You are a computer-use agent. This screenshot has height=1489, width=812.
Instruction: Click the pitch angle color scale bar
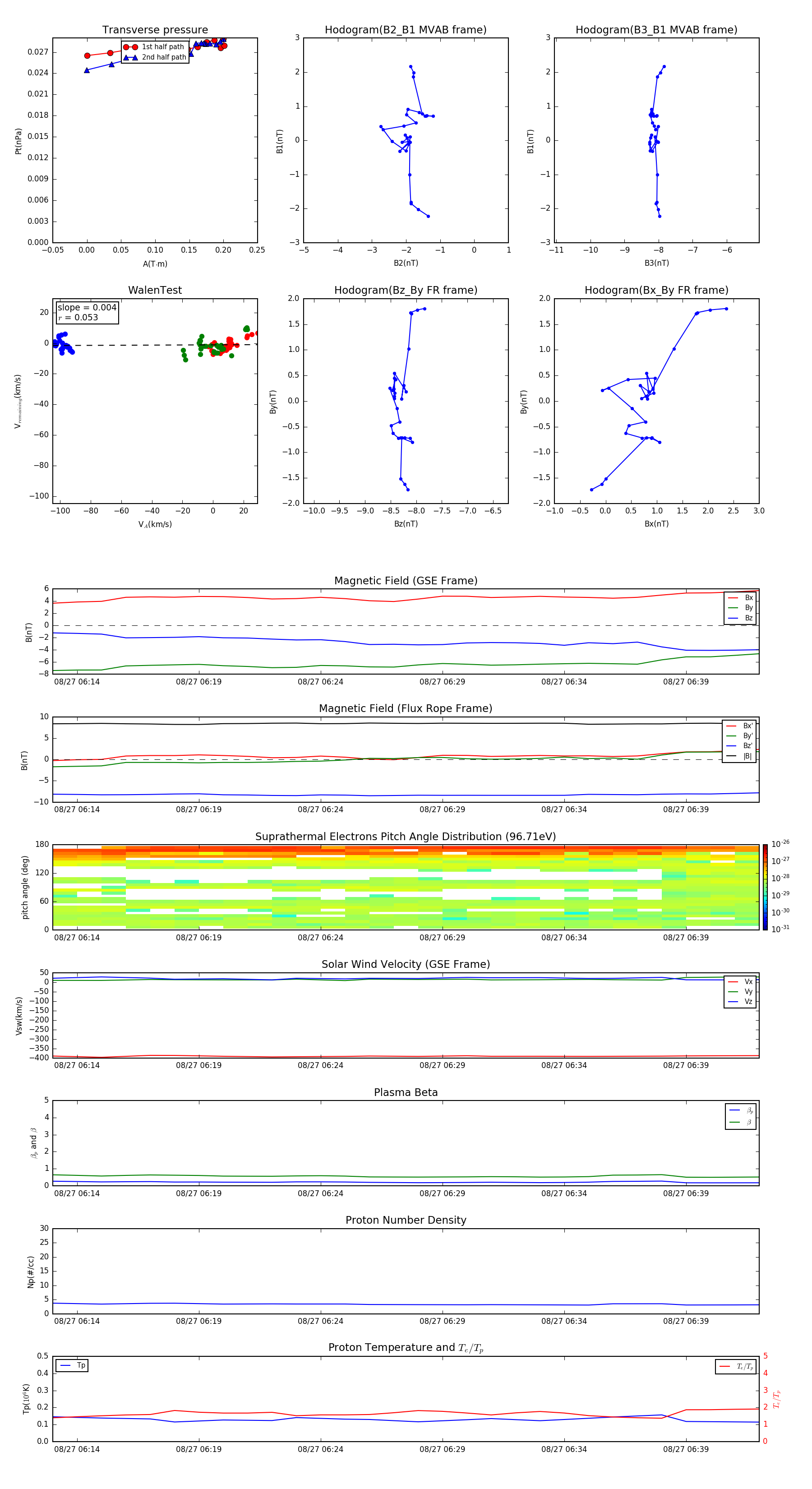(765, 887)
